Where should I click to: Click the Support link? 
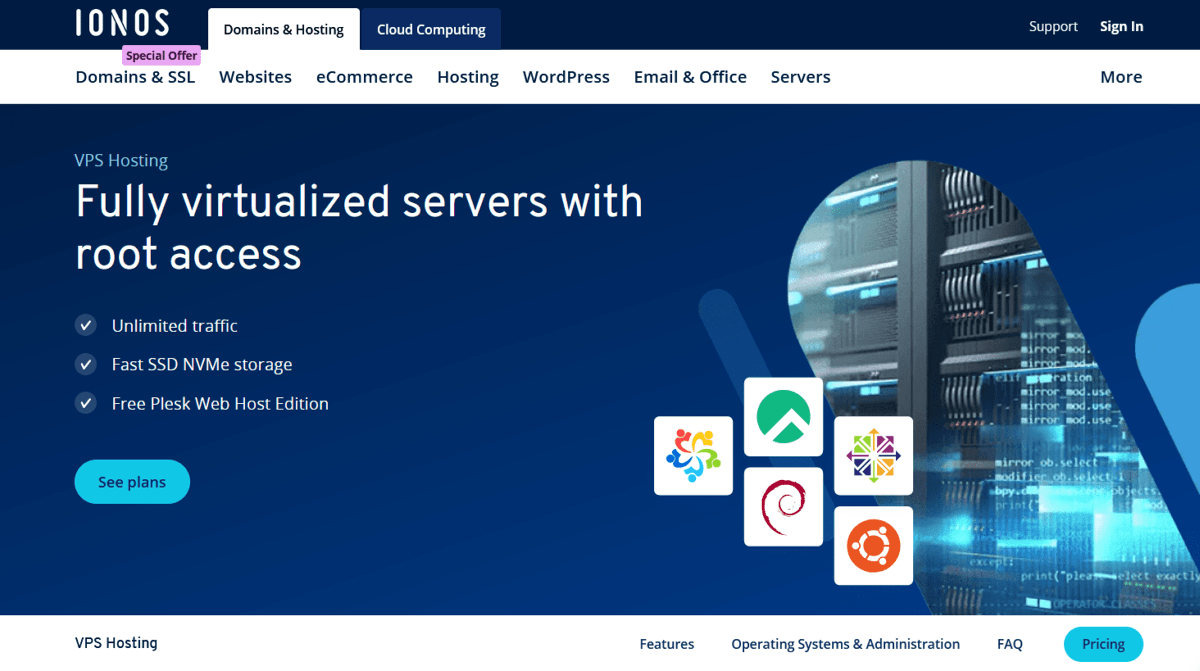point(1053,26)
